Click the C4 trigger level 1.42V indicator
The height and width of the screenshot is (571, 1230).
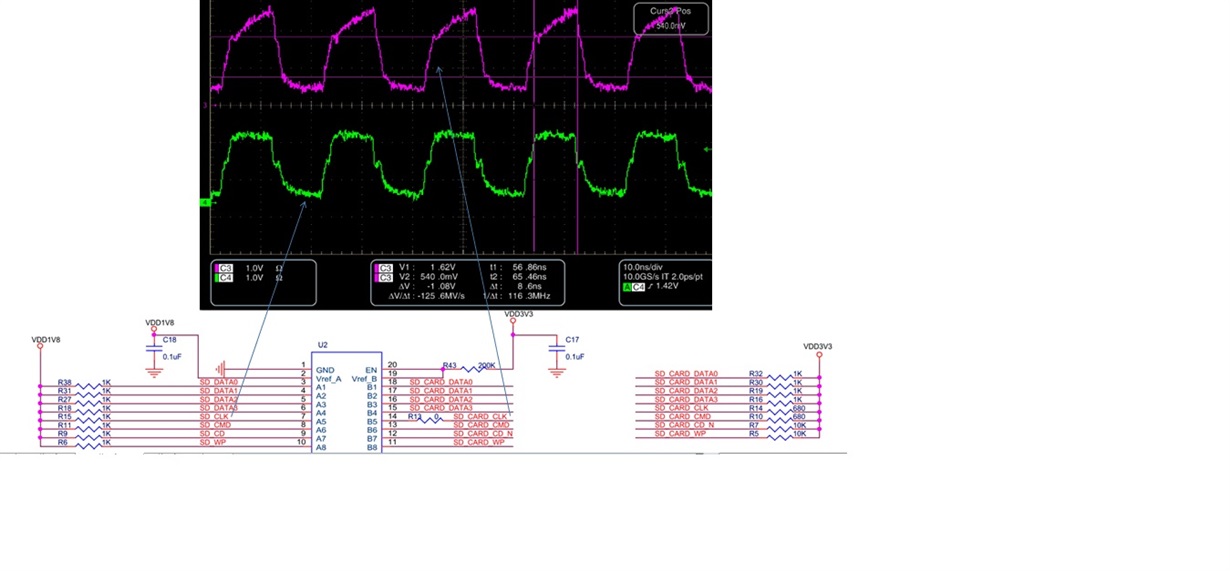[x=651, y=287]
